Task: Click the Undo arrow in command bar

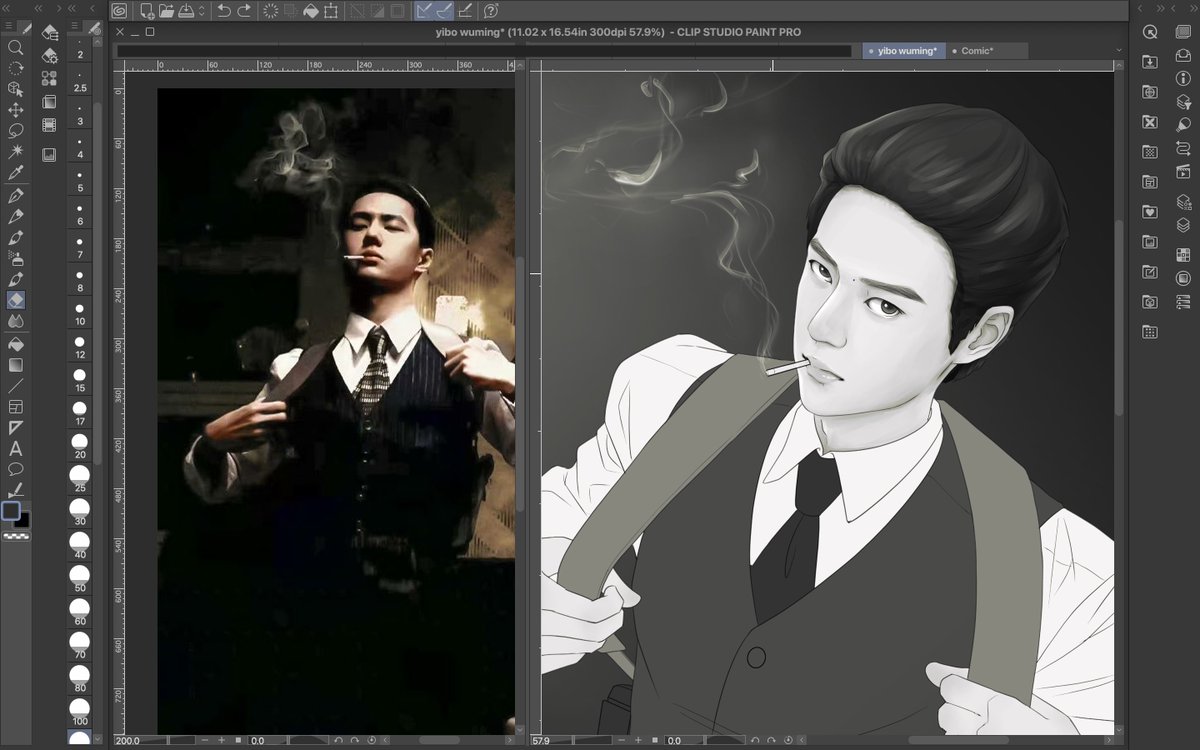Action: 224,11
